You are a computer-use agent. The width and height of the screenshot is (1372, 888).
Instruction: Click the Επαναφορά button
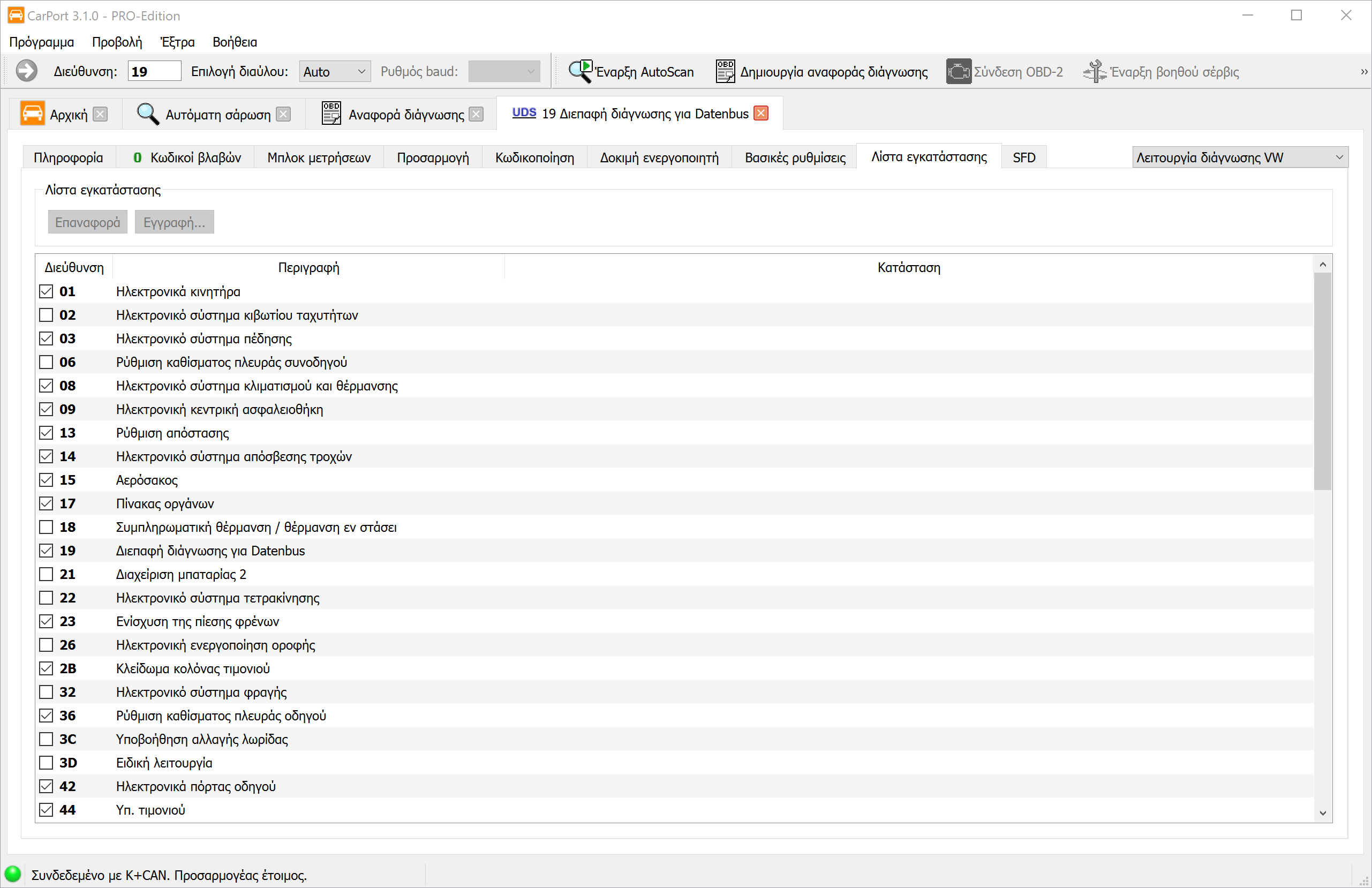coord(88,223)
